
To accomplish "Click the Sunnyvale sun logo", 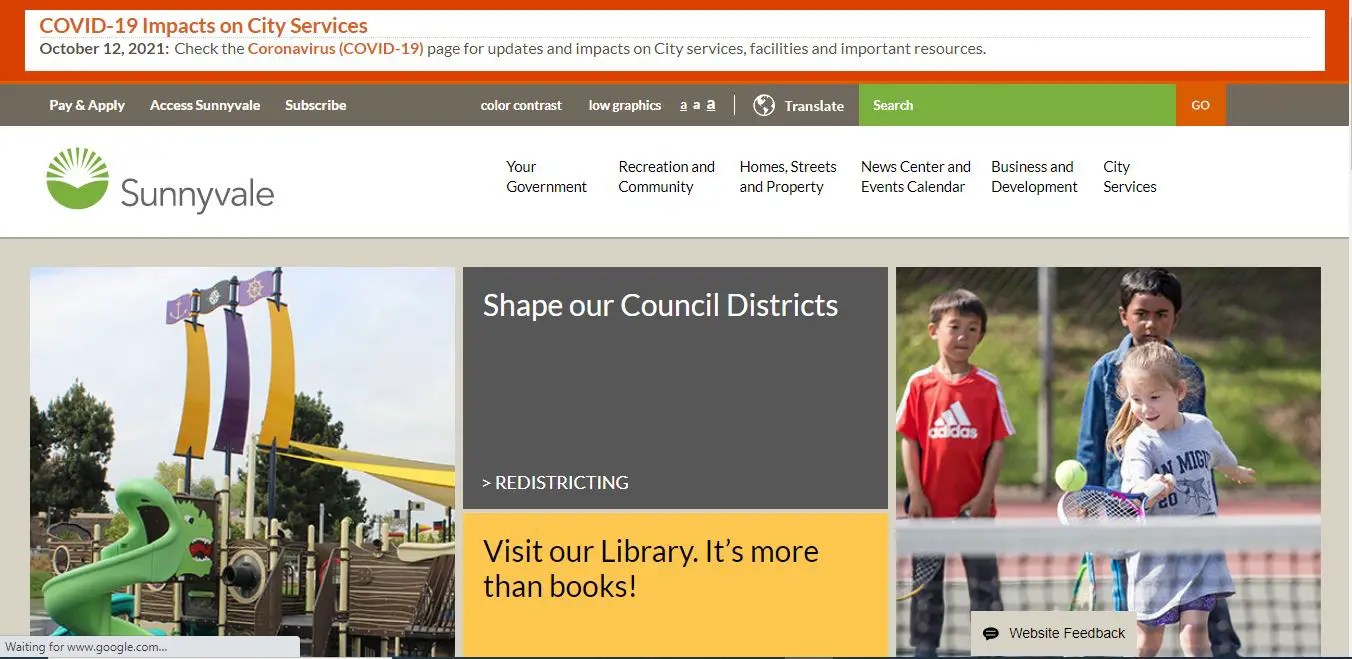I will pyautogui.click(x=77, y=178).
